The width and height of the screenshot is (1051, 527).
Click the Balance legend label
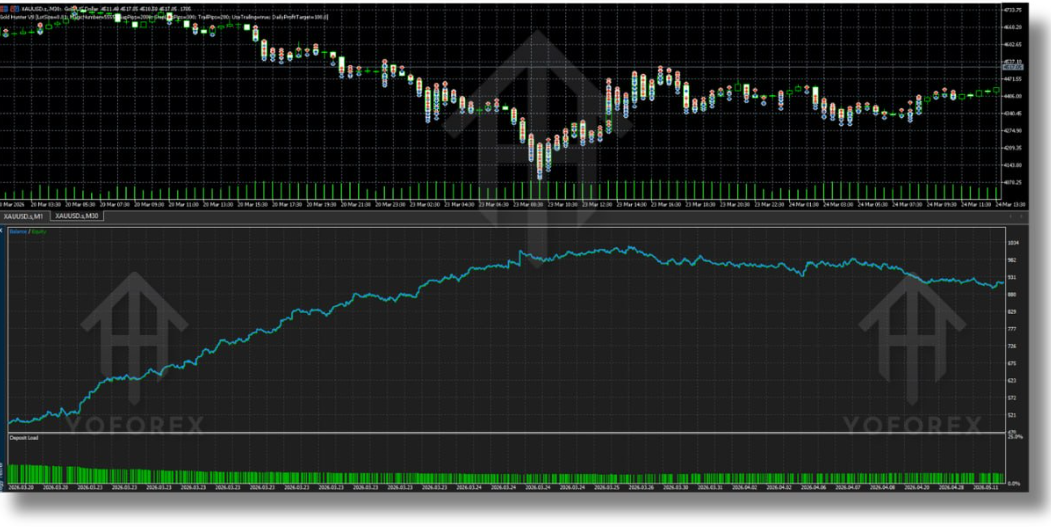pyautogui.click(x=18, y=231)
